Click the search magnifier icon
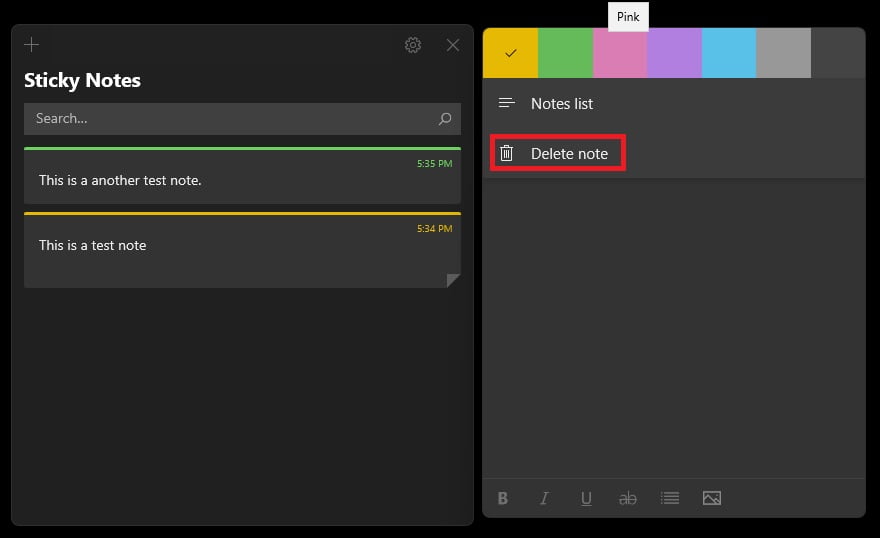This screenshot has width=880, height=538. pos(444,118)
